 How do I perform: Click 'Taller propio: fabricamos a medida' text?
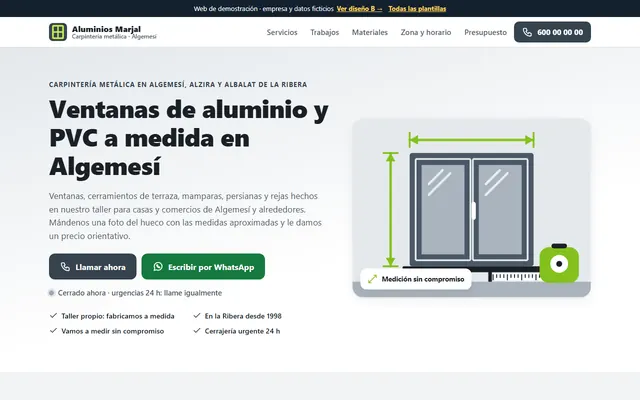(x=118, y=316)
